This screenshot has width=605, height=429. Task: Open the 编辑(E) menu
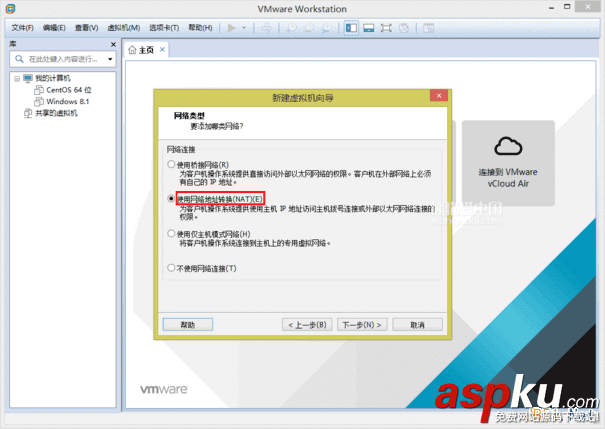click(54, 28)
